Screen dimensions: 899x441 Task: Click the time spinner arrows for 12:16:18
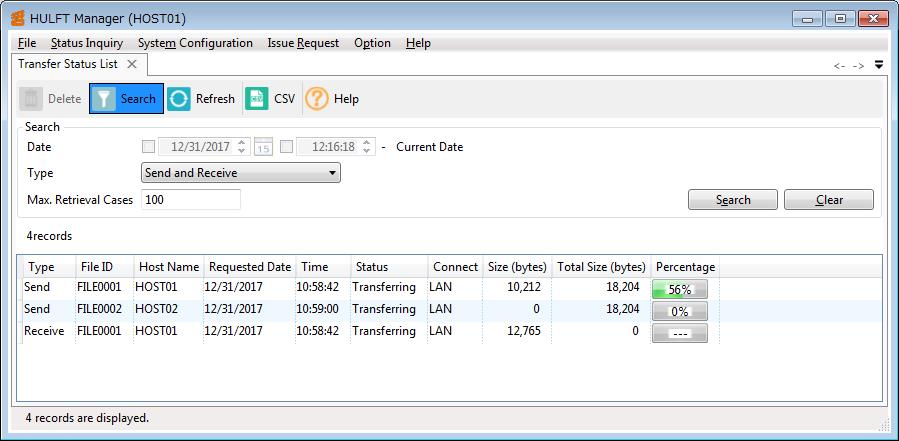367,147
